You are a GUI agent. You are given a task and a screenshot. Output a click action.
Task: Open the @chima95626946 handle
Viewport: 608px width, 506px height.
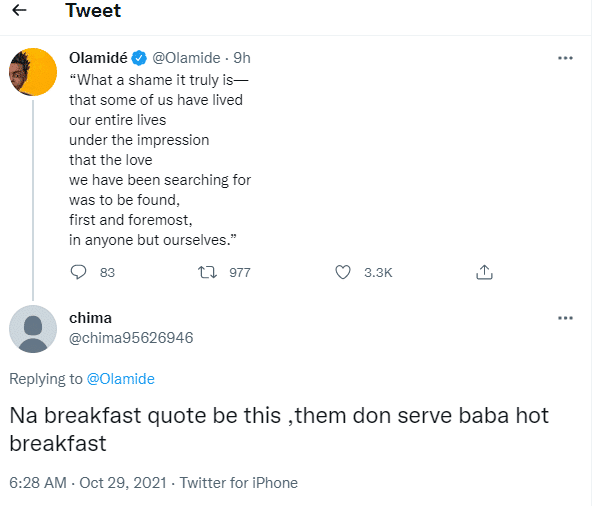130,338
